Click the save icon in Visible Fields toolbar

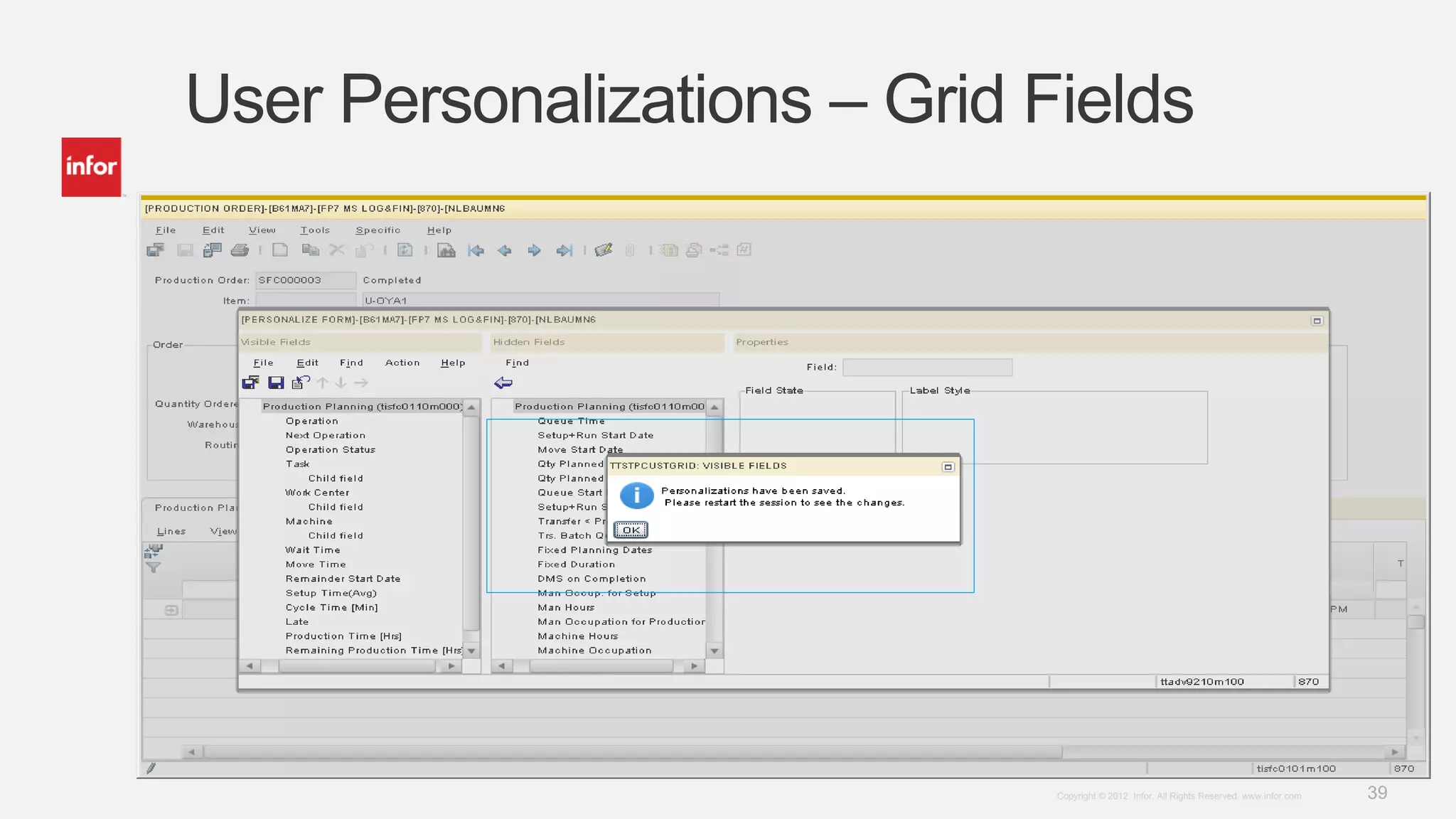click(276, 383)
